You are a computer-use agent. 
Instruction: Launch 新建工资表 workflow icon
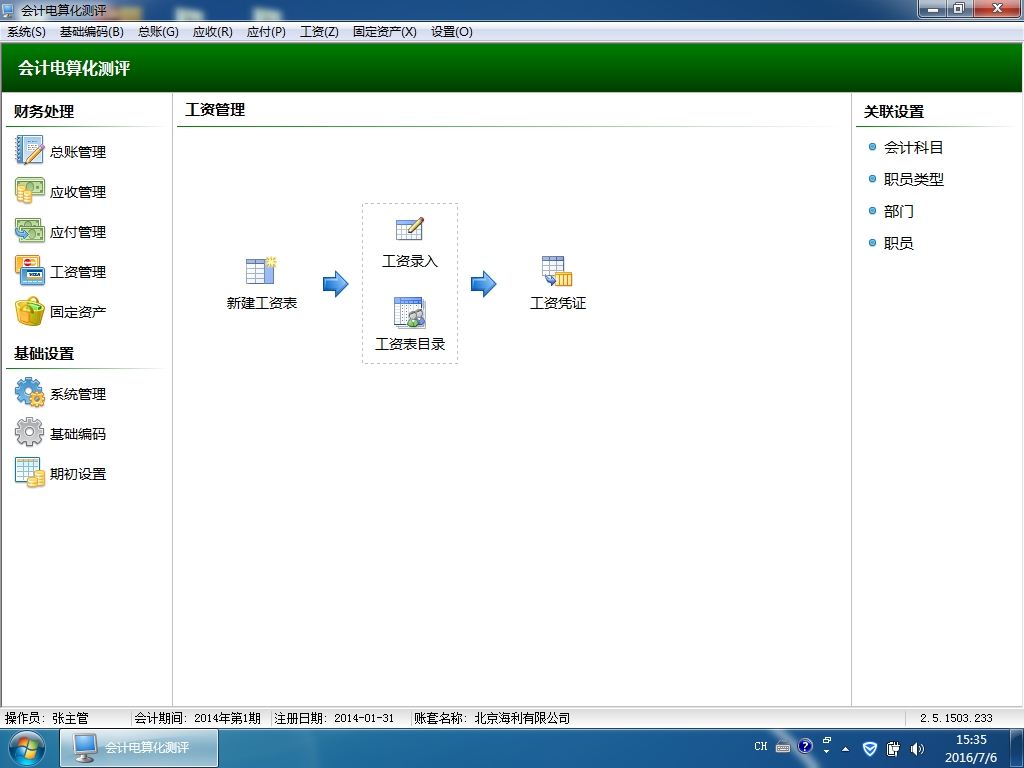pos(261,270)
